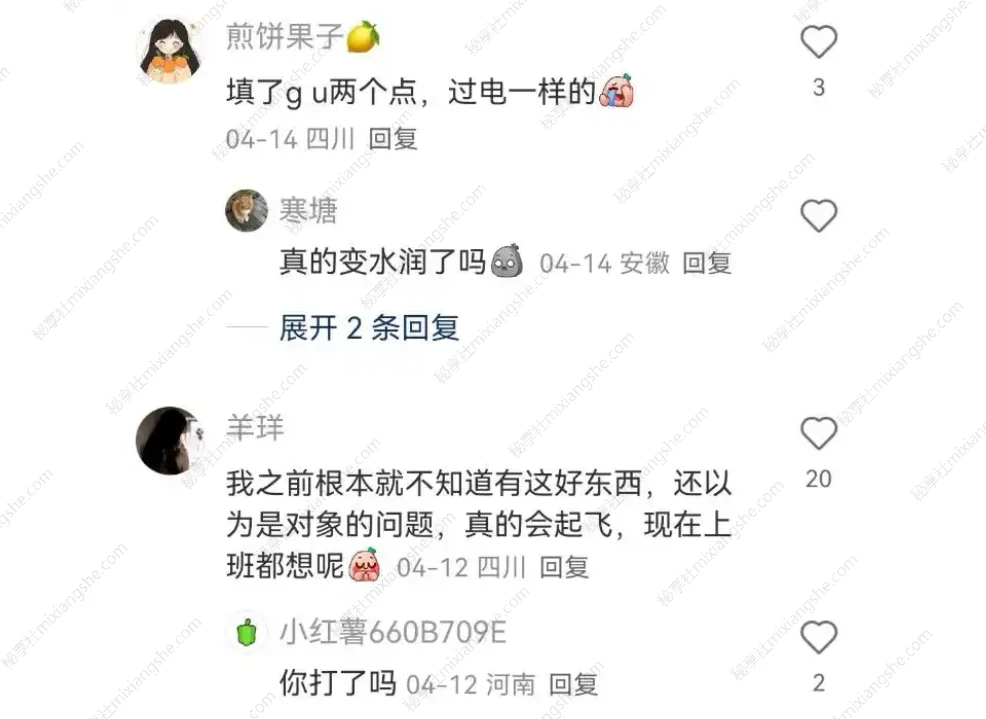Reply to 寒塘's comment from 安徽

click(x=707, y=263)
